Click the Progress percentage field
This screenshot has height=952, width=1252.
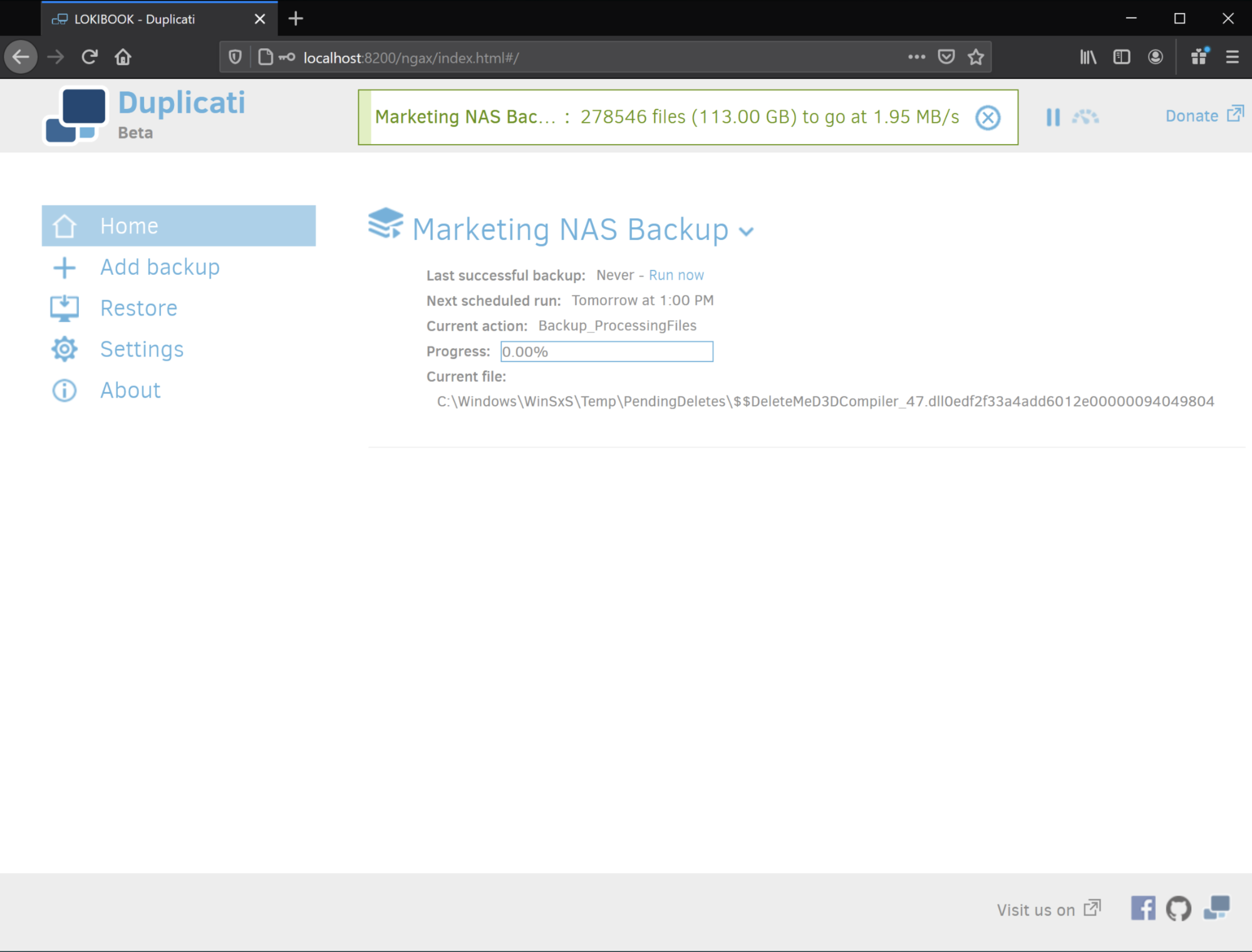click(x=606, y=351)
